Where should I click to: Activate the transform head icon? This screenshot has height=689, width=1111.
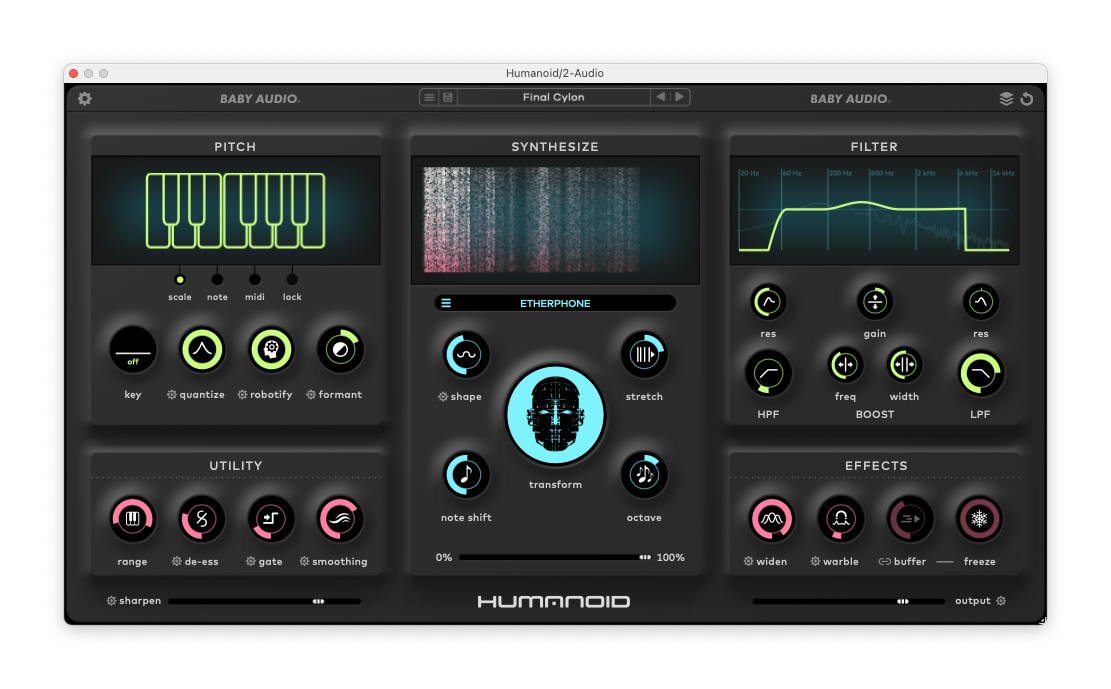[556, 415]
